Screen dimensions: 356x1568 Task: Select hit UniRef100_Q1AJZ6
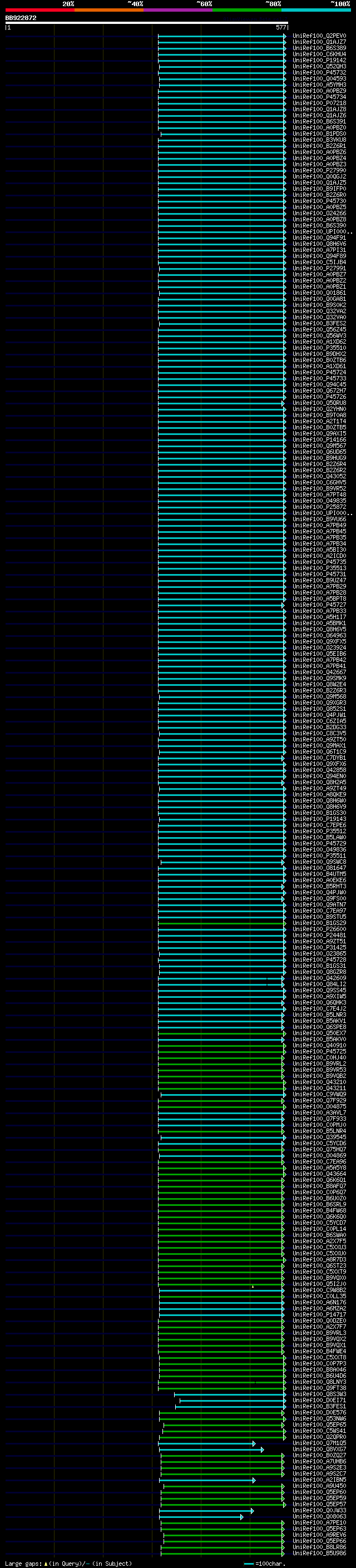(x=319, y=115)
